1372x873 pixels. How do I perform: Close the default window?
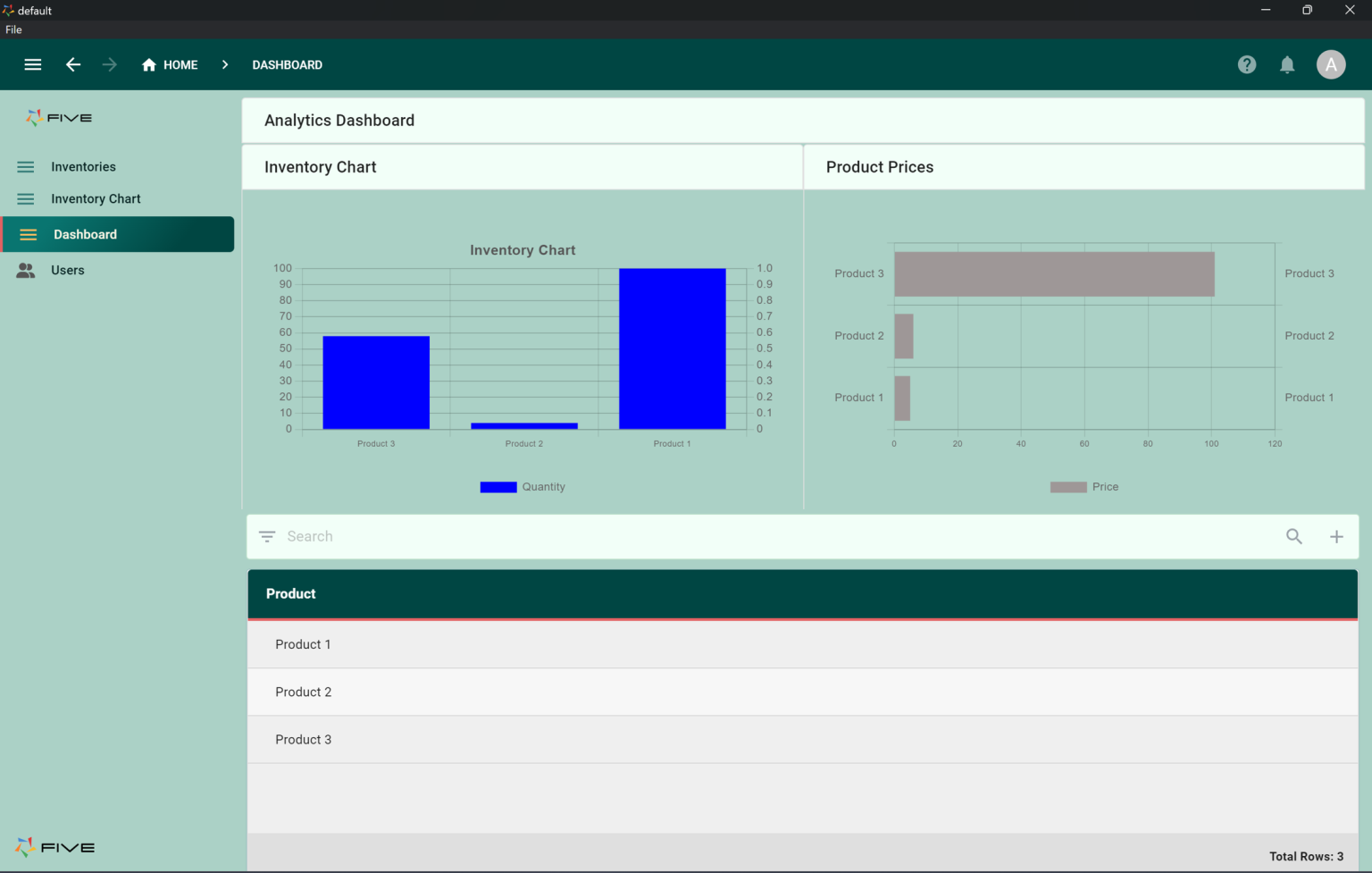(x=1350, y=10)
